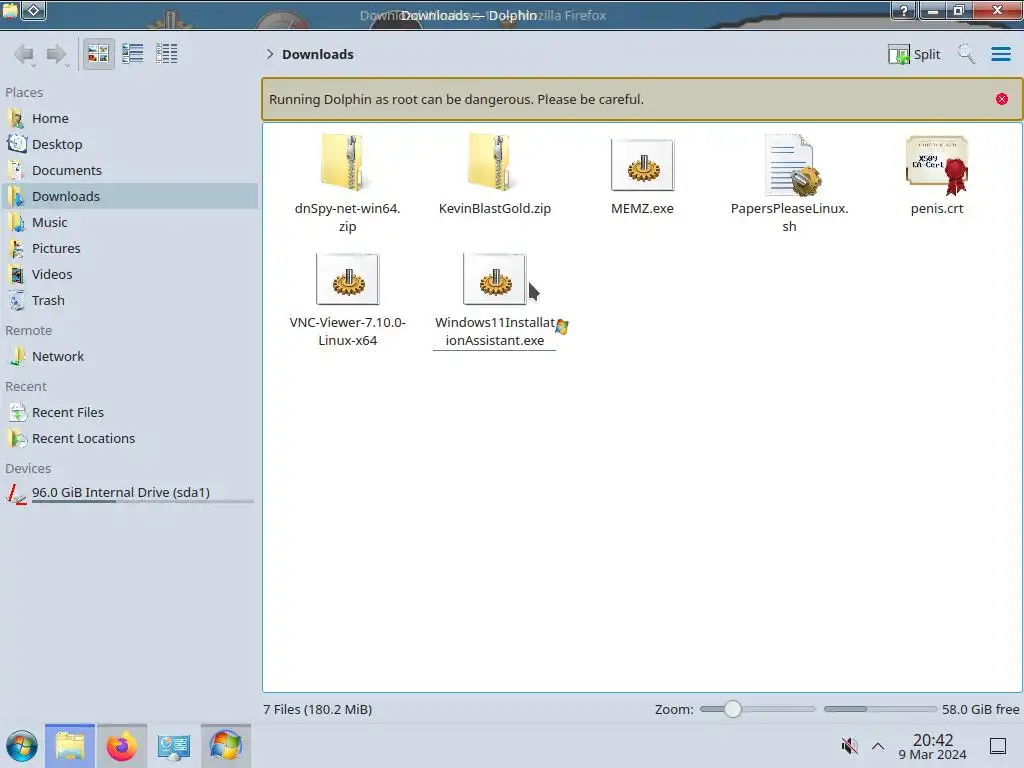
Task: Select PapersPleaseLinux.sh script icon
Action: click(x=792, y=165)
